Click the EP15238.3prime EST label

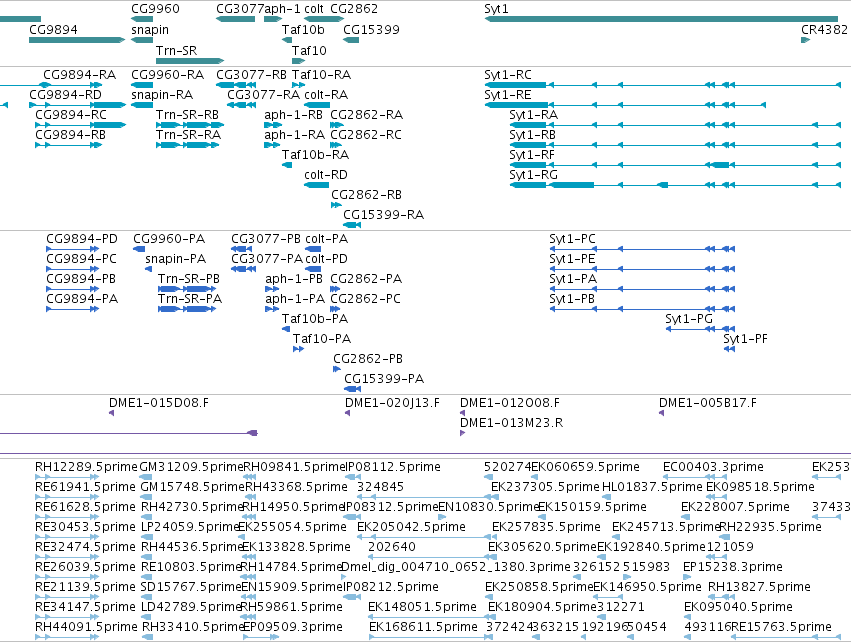[x=733, y=567]
